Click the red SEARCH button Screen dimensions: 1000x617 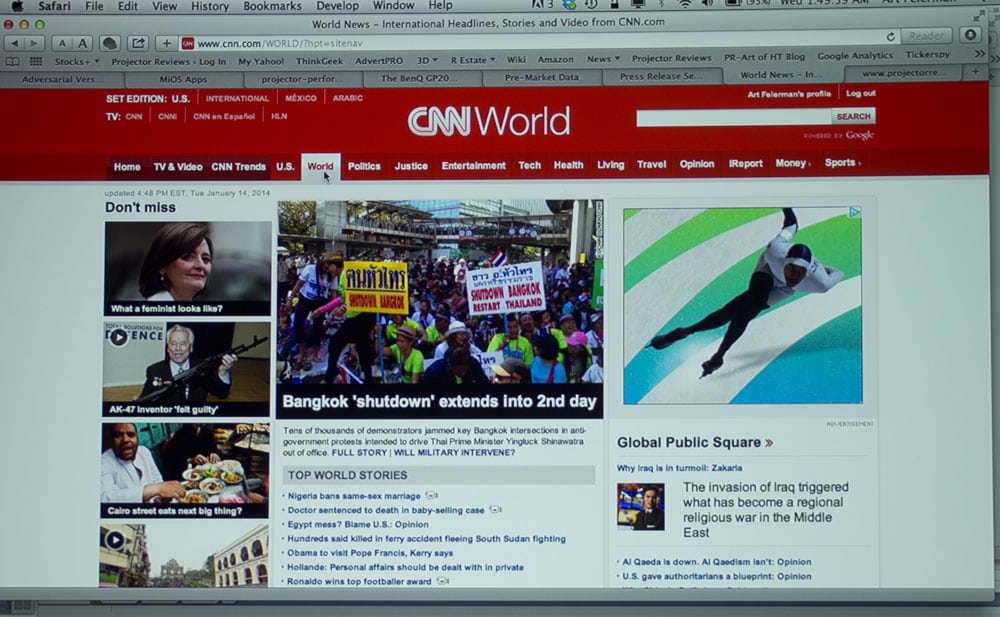853,116
